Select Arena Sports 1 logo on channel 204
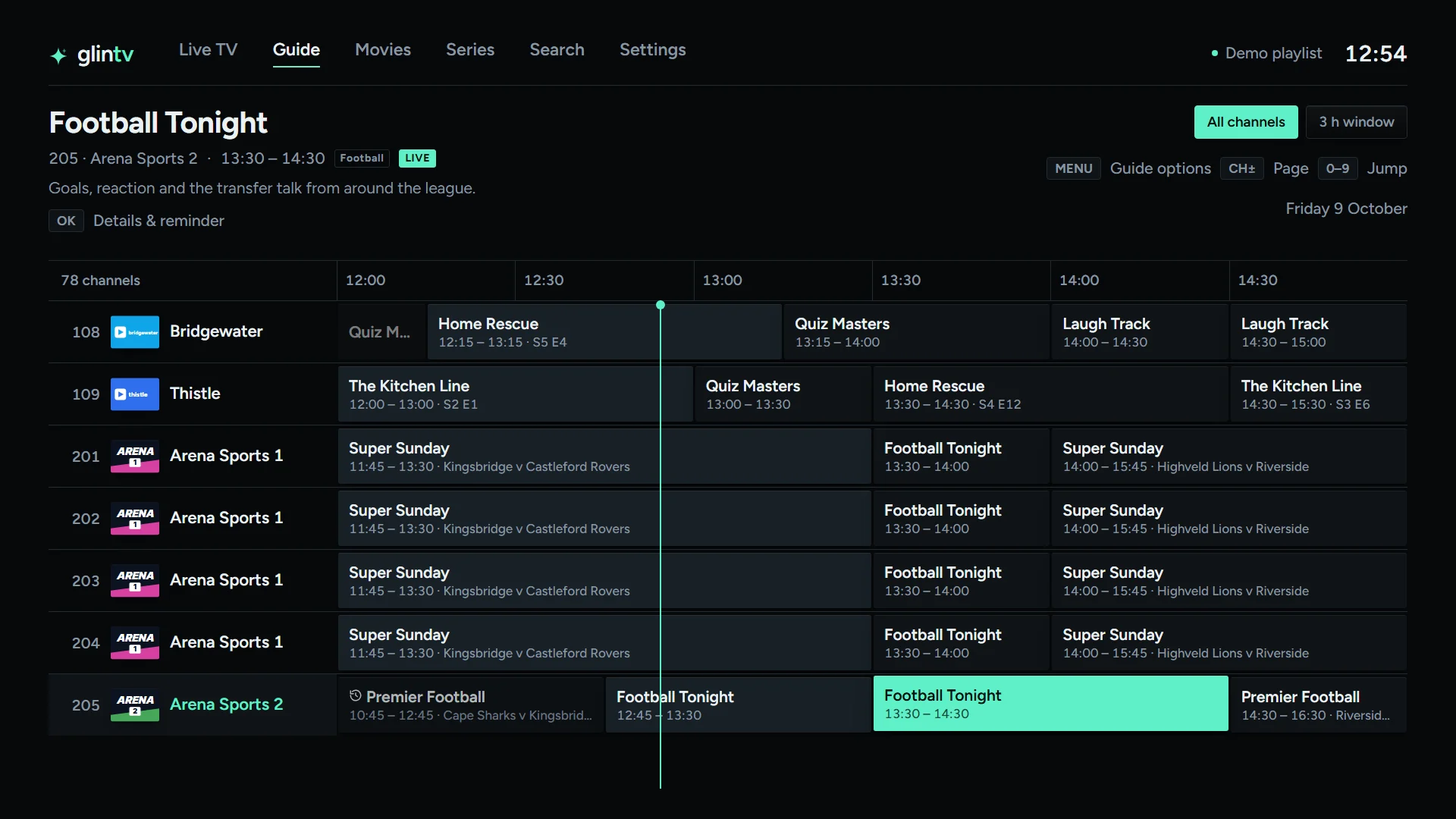The image size is (1456, 819). pyautogui.click(x=135, y=643)
